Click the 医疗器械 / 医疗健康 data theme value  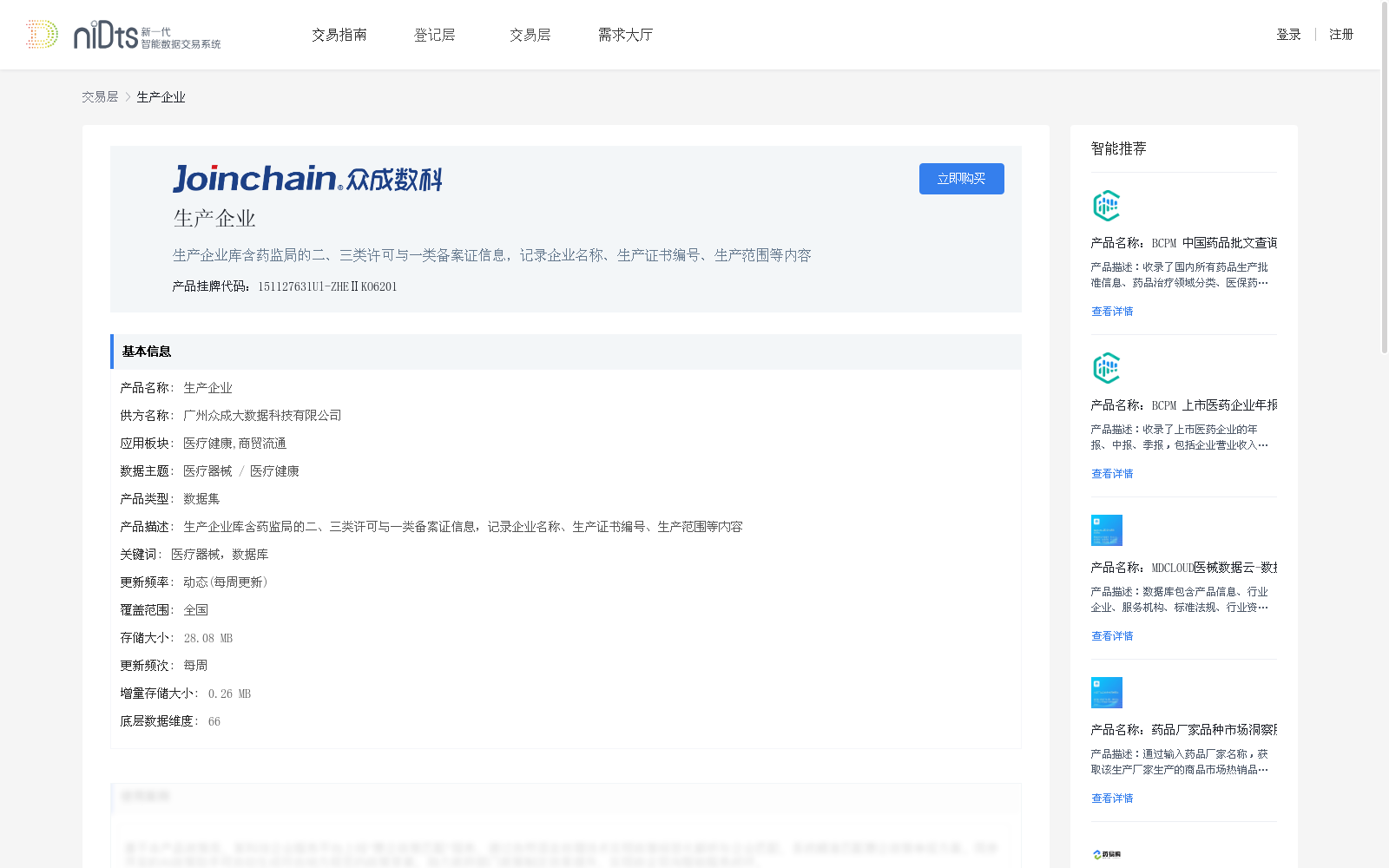click(x=240, y=471)
